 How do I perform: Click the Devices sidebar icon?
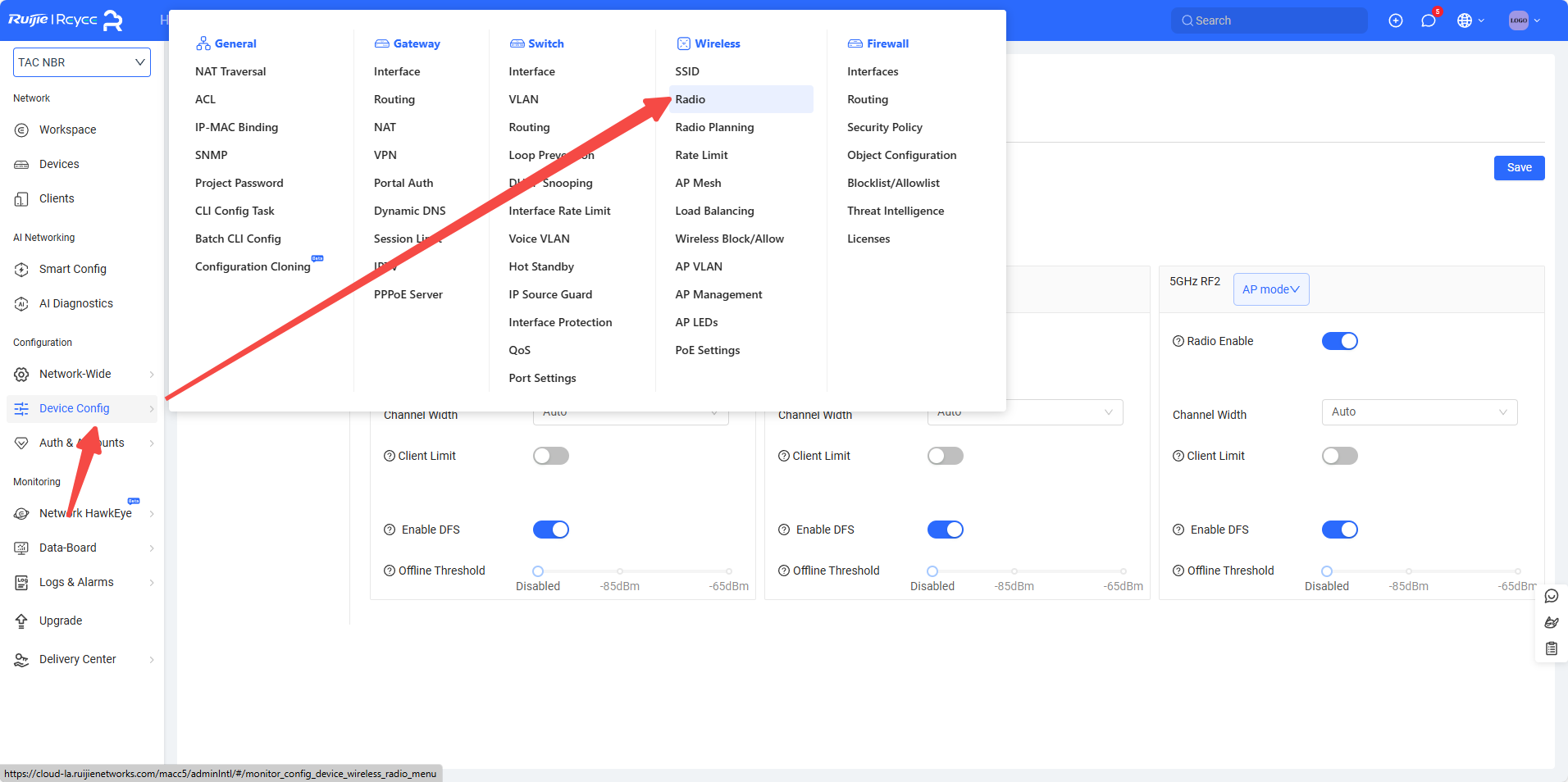pos(22,164)
